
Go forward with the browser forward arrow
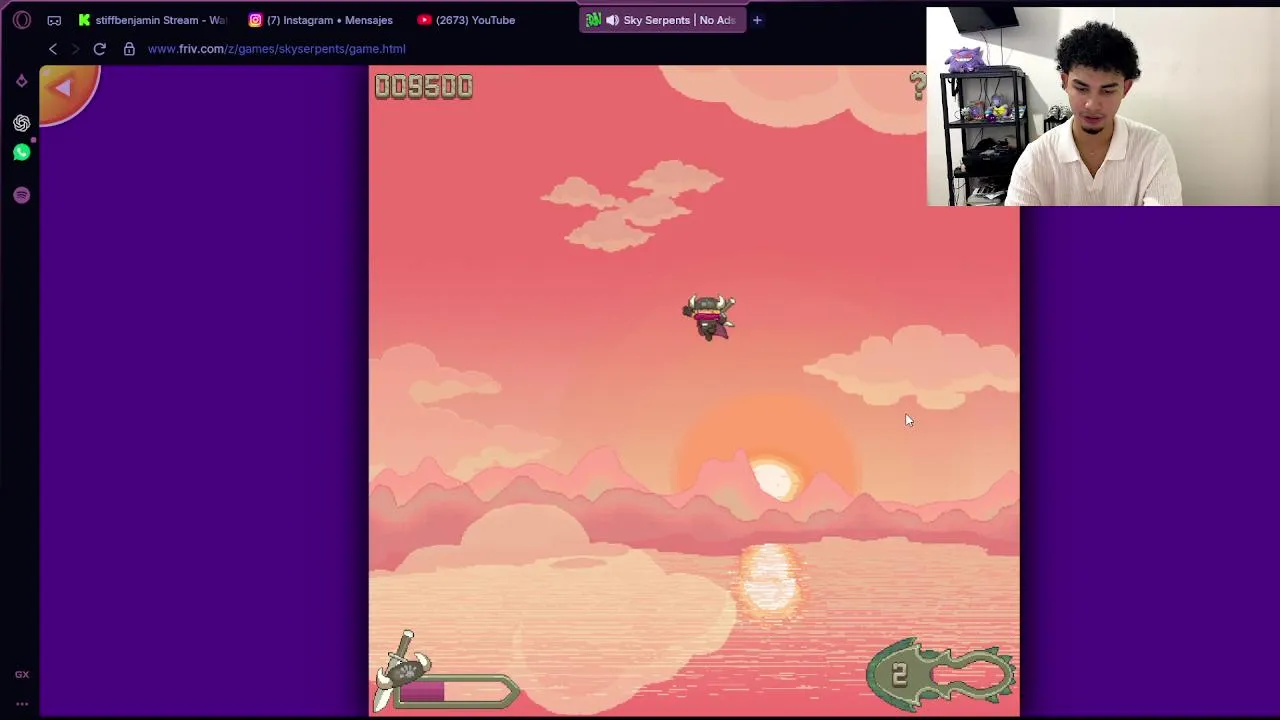coord(76,48)
